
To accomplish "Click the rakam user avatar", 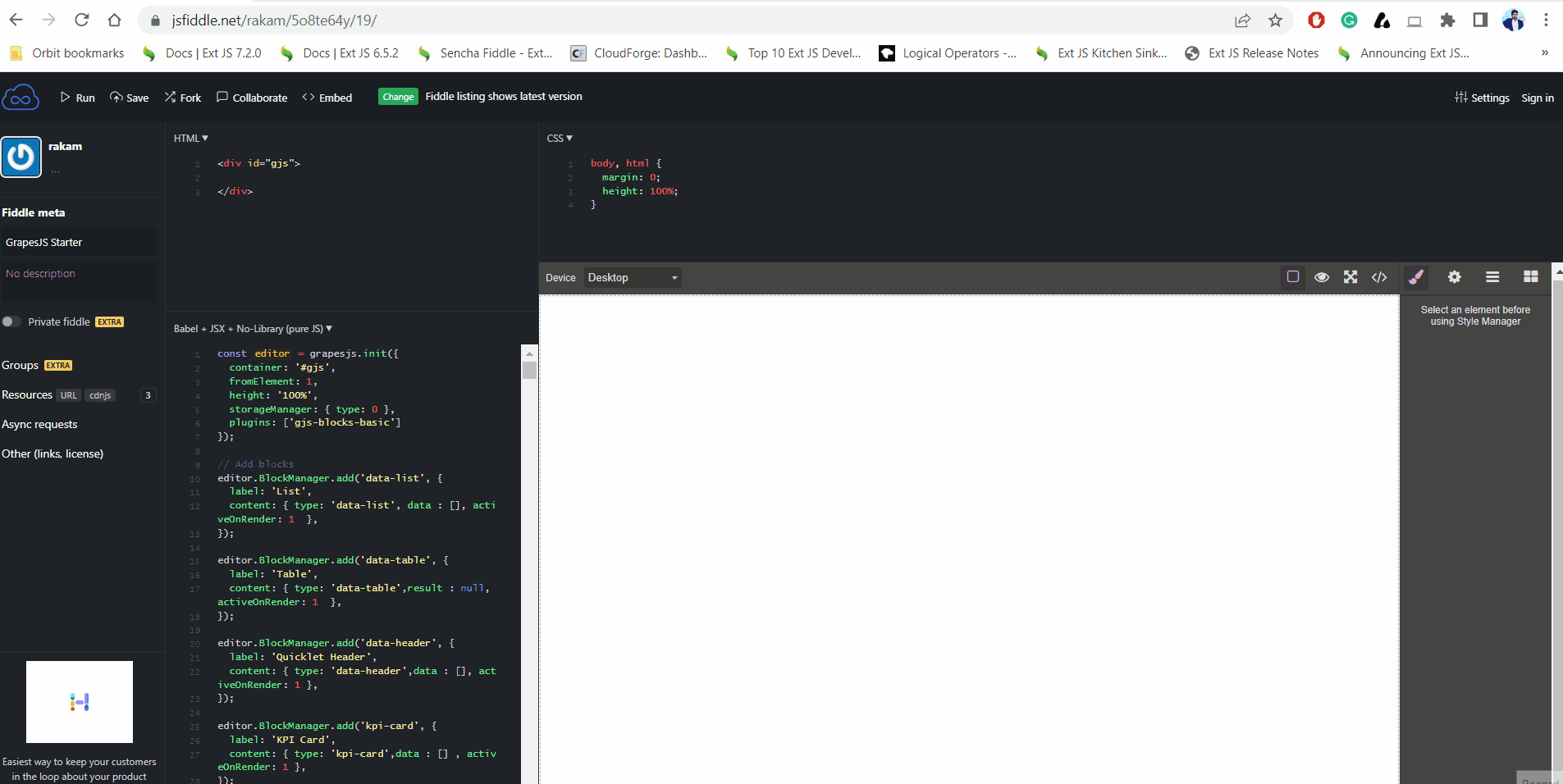I will point(21,157).
